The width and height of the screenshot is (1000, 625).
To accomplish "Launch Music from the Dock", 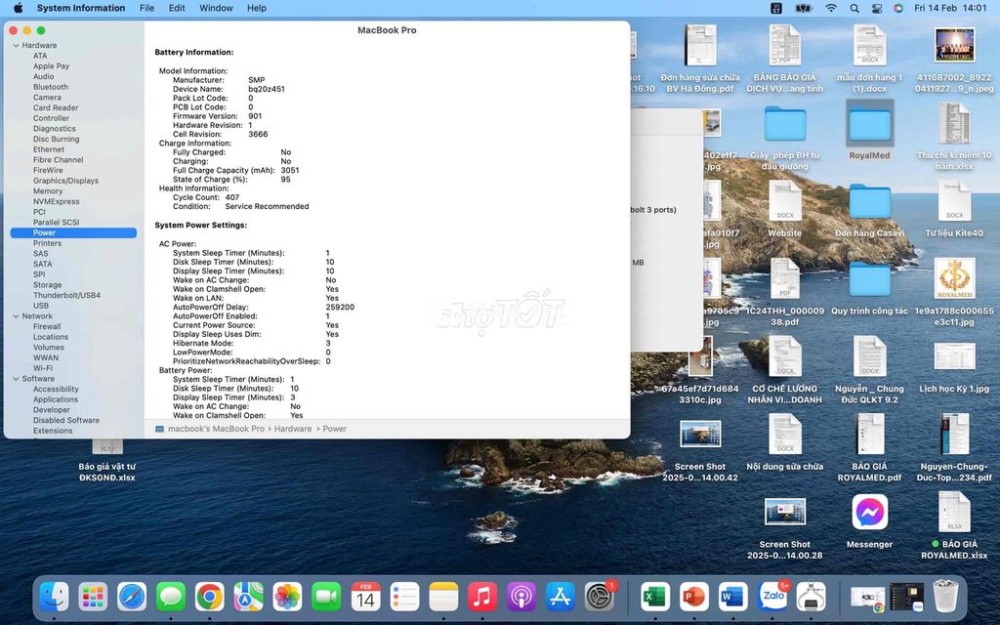I will tap(482, 598).
